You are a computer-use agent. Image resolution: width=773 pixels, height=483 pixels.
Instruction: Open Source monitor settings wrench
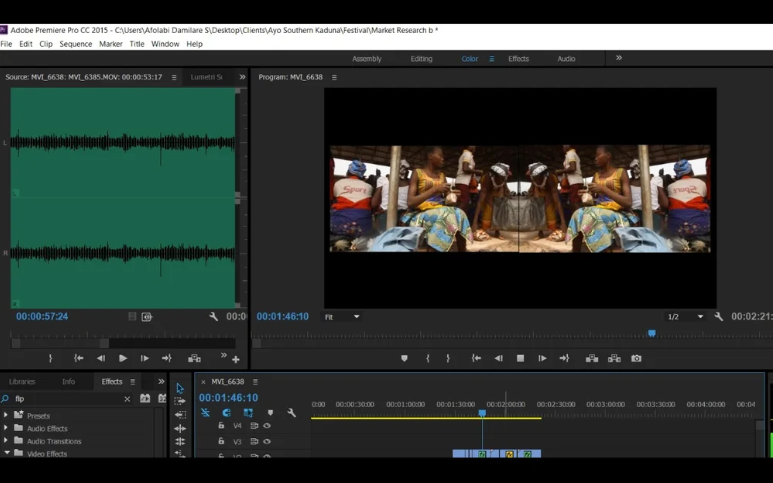pos(213,317)
